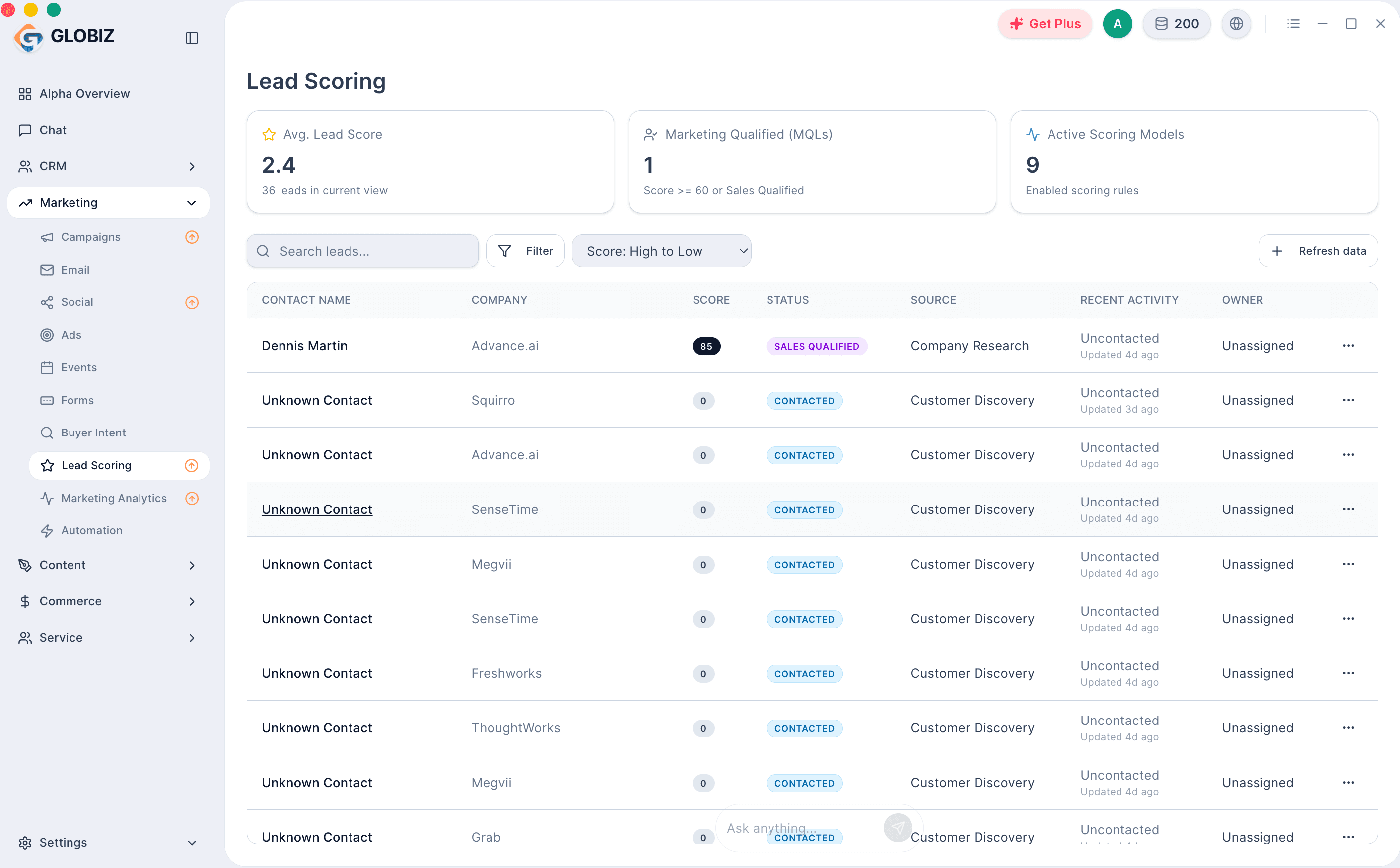Click upgrade badge next to Campaigns
Viewport: 1400px width, 868px height.
coord(192,237)
